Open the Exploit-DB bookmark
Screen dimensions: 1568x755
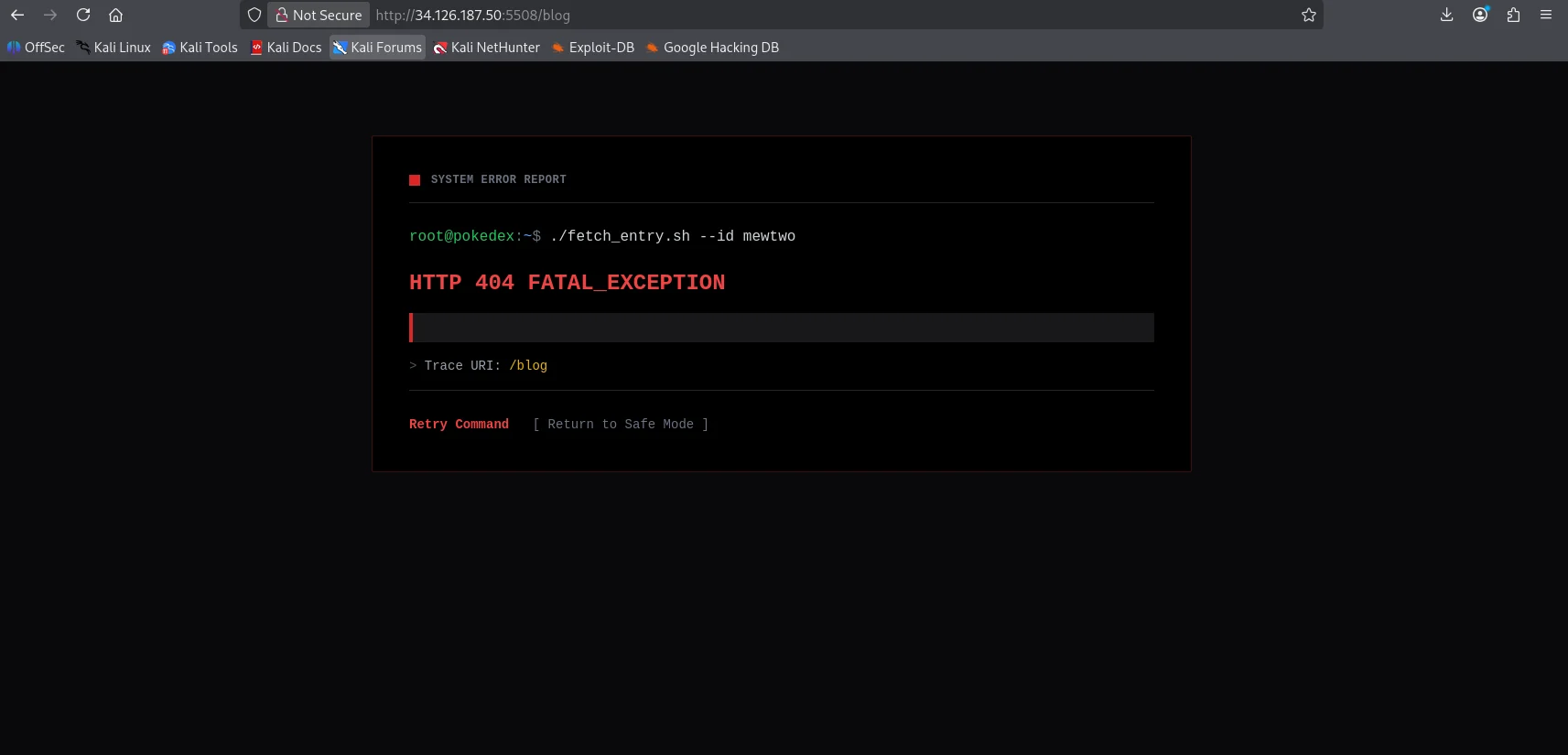(x=592, y=48)
